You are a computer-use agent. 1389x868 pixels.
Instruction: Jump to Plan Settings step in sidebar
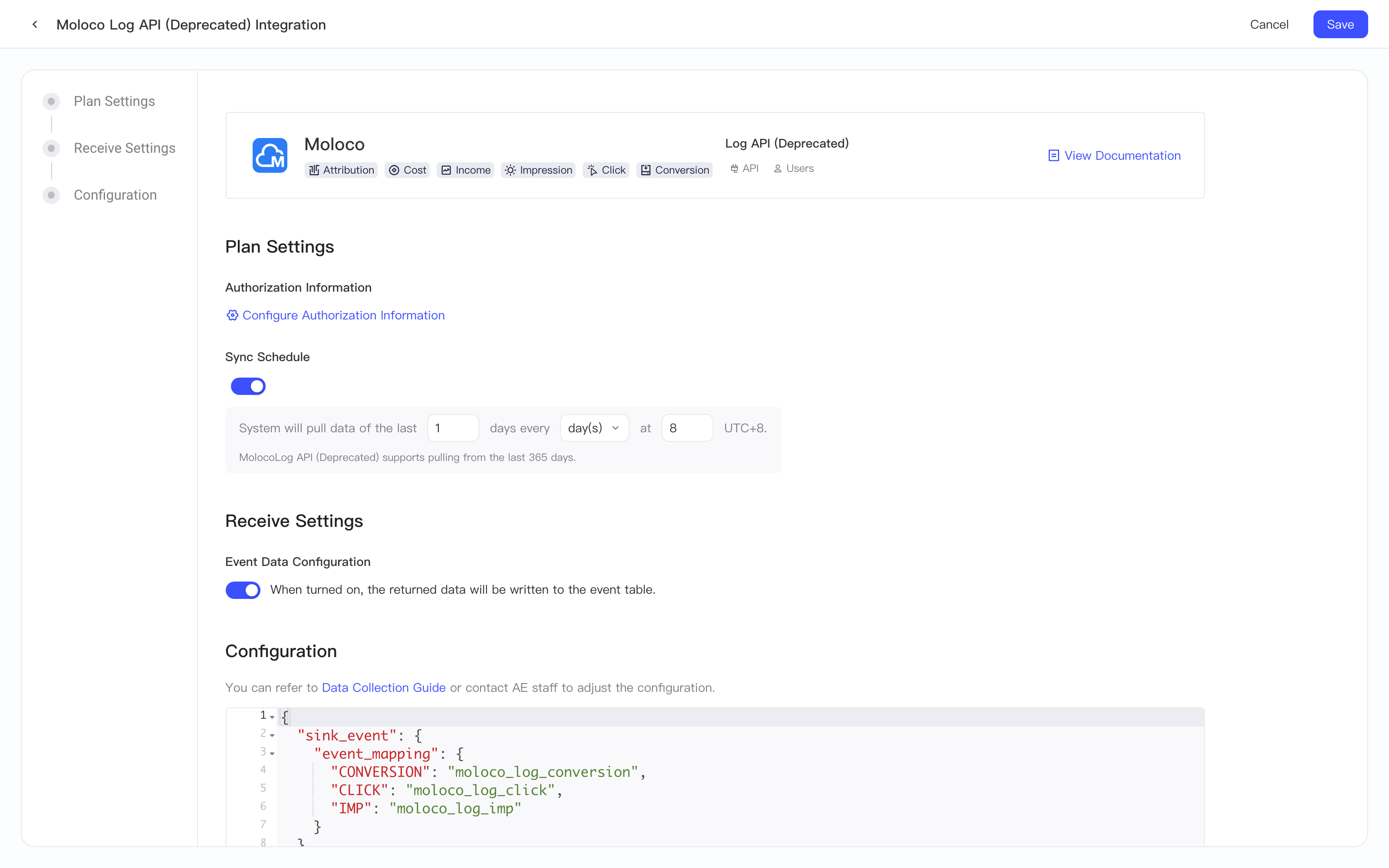coord(114,101)
